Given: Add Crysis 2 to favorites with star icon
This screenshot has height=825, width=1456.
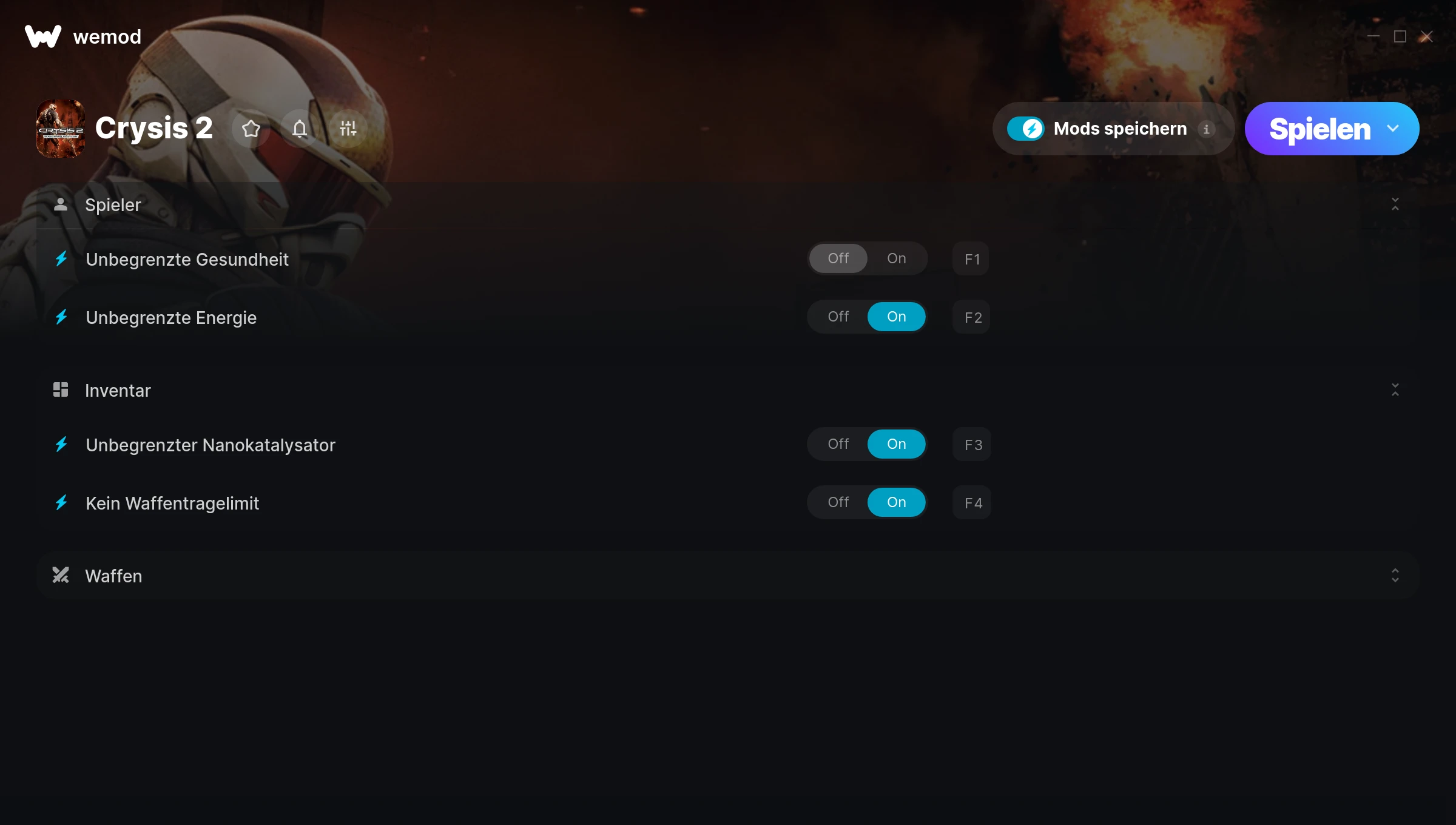Looking at the screenshot, I should (251, 129).
